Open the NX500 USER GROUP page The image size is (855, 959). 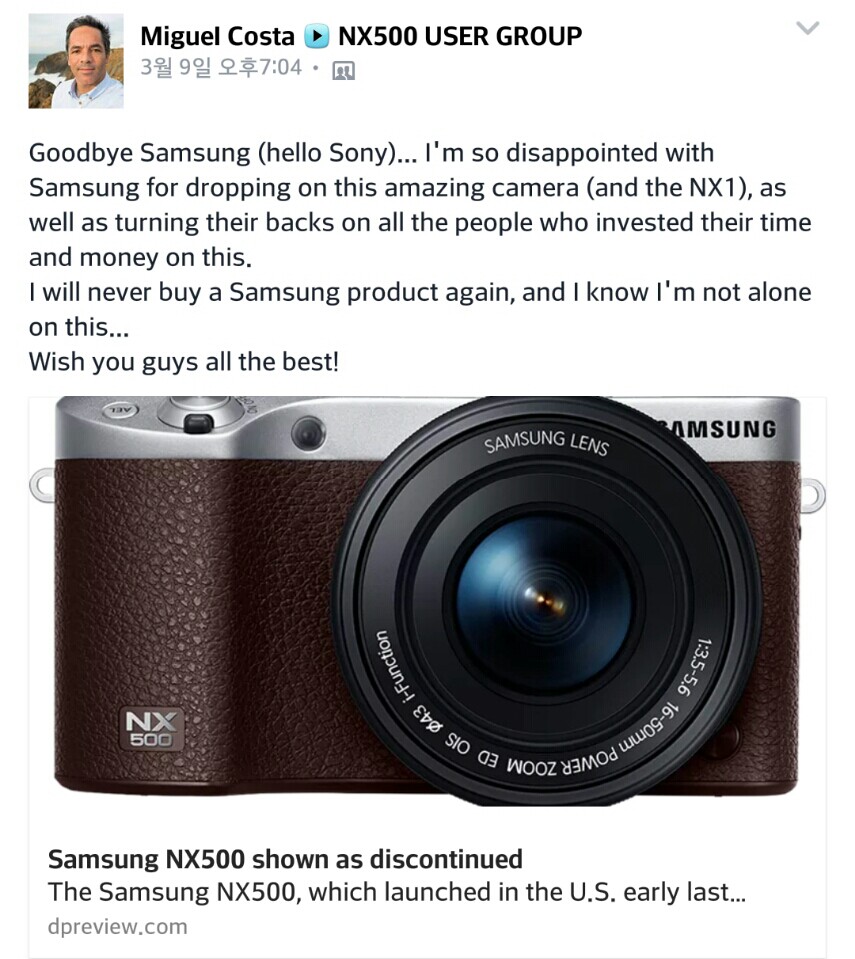point(460,36)
